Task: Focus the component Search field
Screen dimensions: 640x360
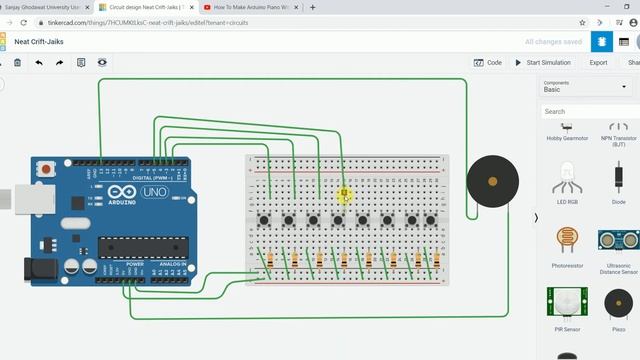Action: tap(590, 111)
